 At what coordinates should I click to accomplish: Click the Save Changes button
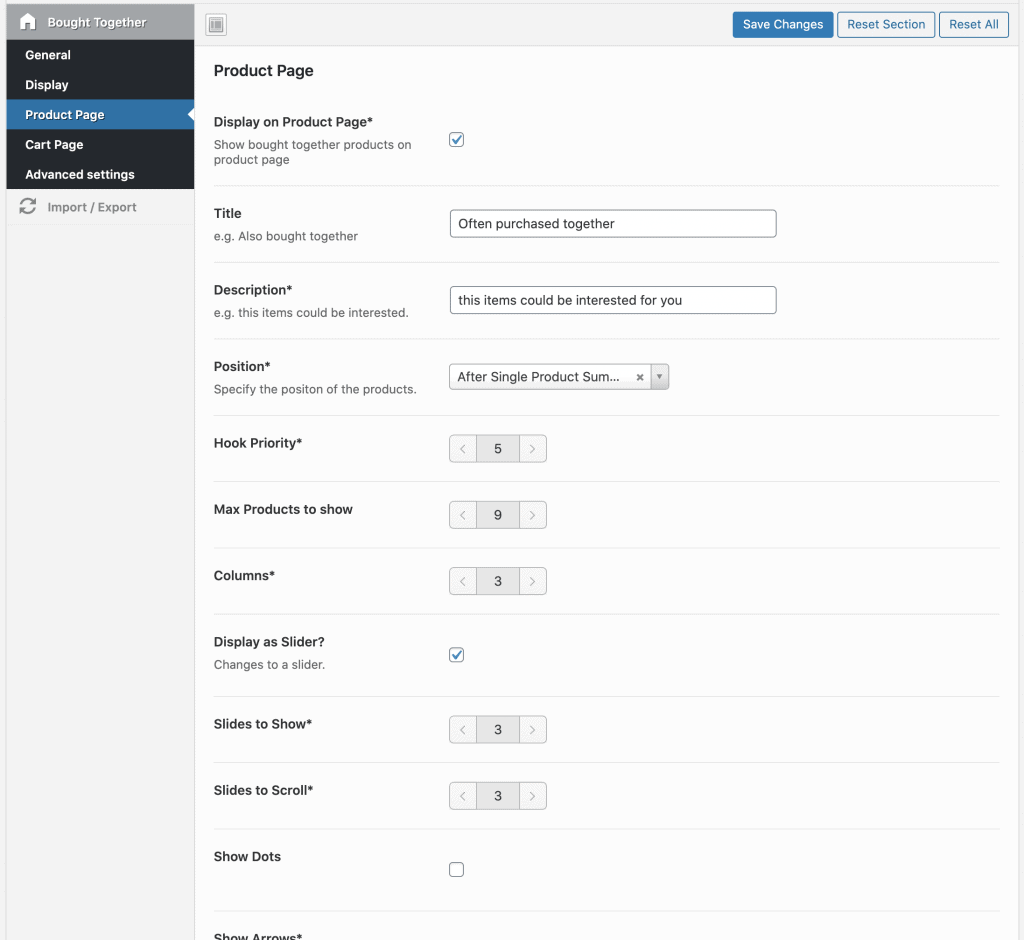[782, 25]
